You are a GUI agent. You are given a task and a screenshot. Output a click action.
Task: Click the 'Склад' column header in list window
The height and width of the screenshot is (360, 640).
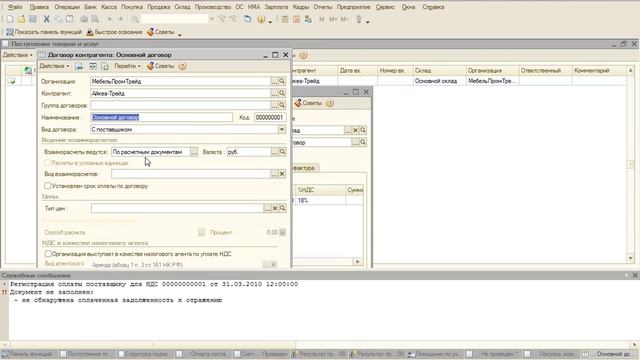click(x=439, y=70)
